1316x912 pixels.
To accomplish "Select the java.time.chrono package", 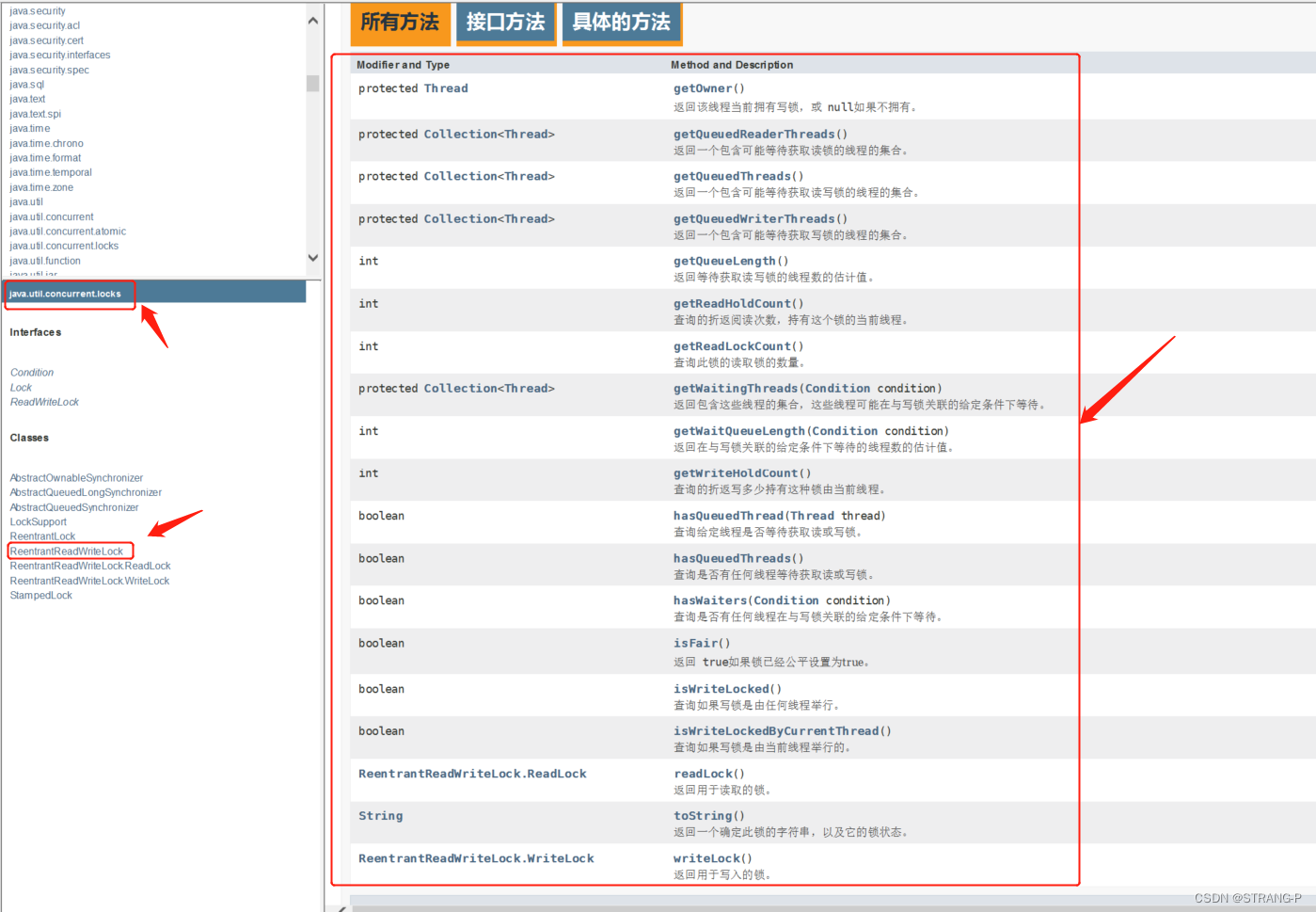I will [47, 143].
